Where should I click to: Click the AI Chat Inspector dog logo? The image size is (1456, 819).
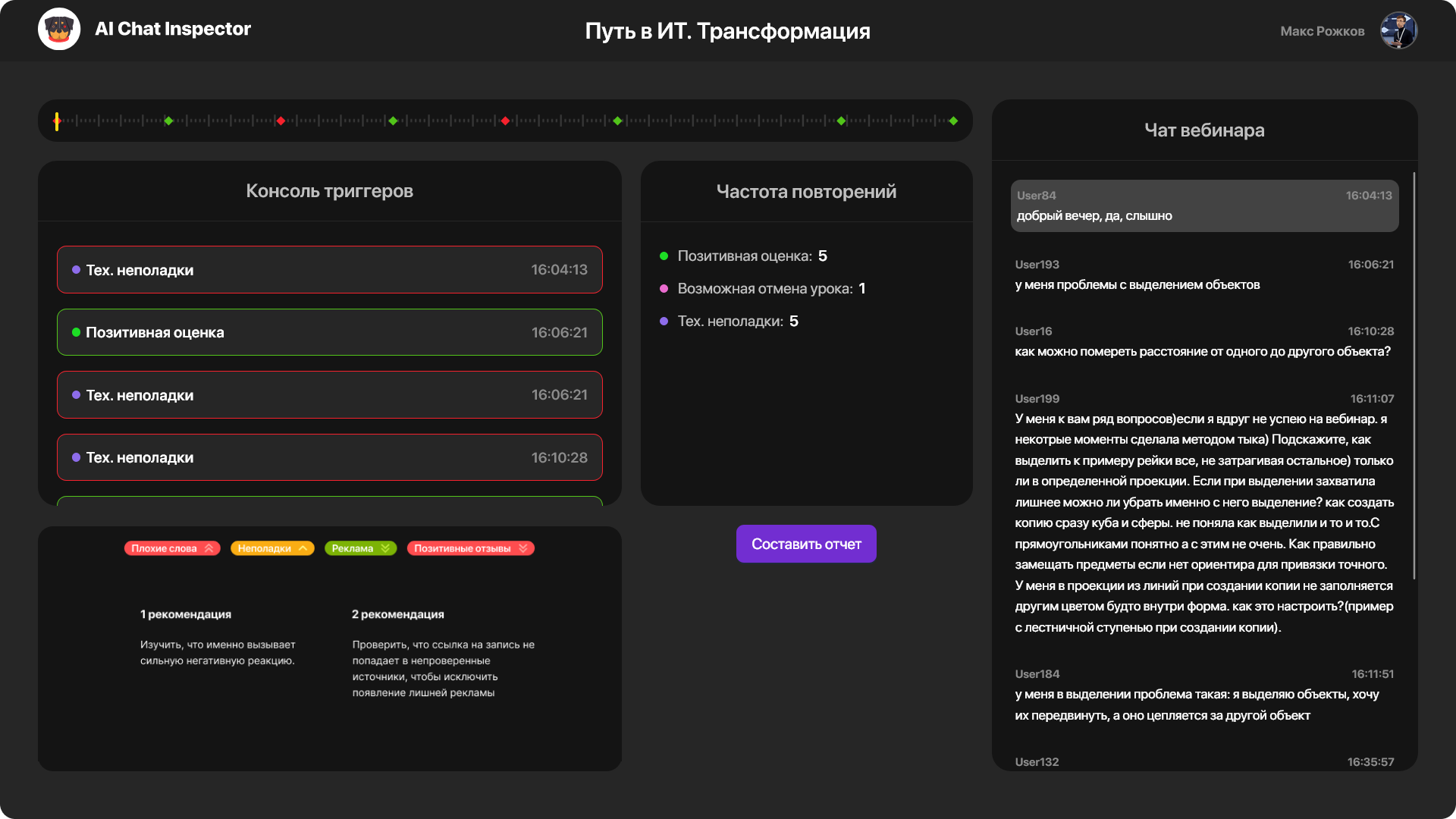coord(59,30)
